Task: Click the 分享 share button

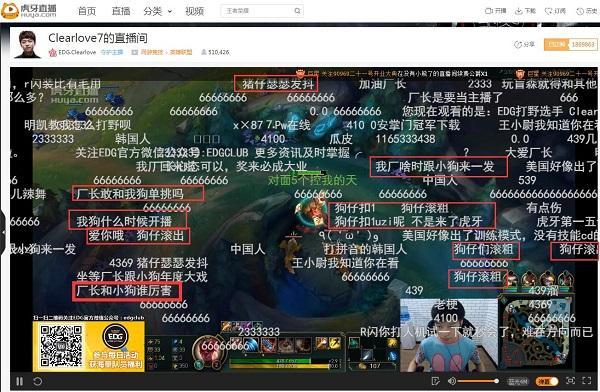Action: pos(524,44)
